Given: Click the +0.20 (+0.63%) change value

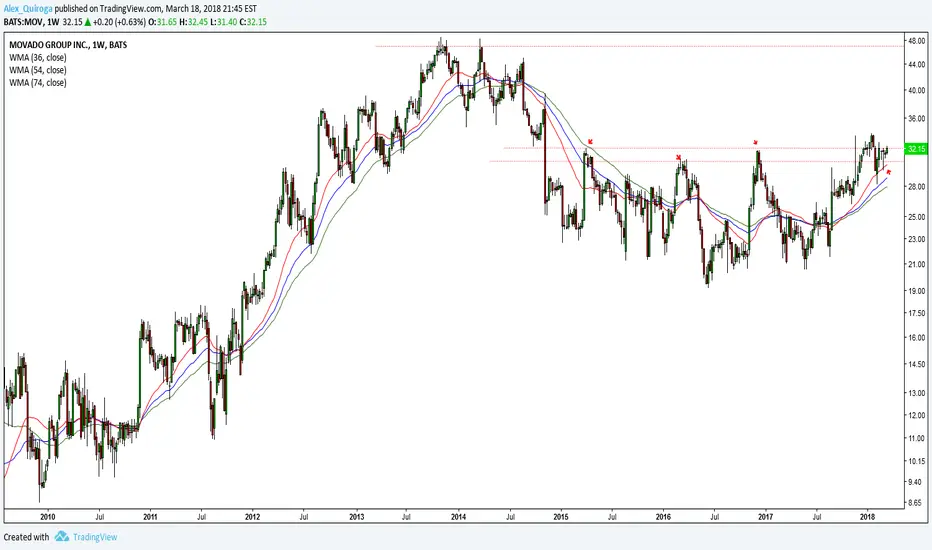Looking at the screenshot, I should click(119, 22).
